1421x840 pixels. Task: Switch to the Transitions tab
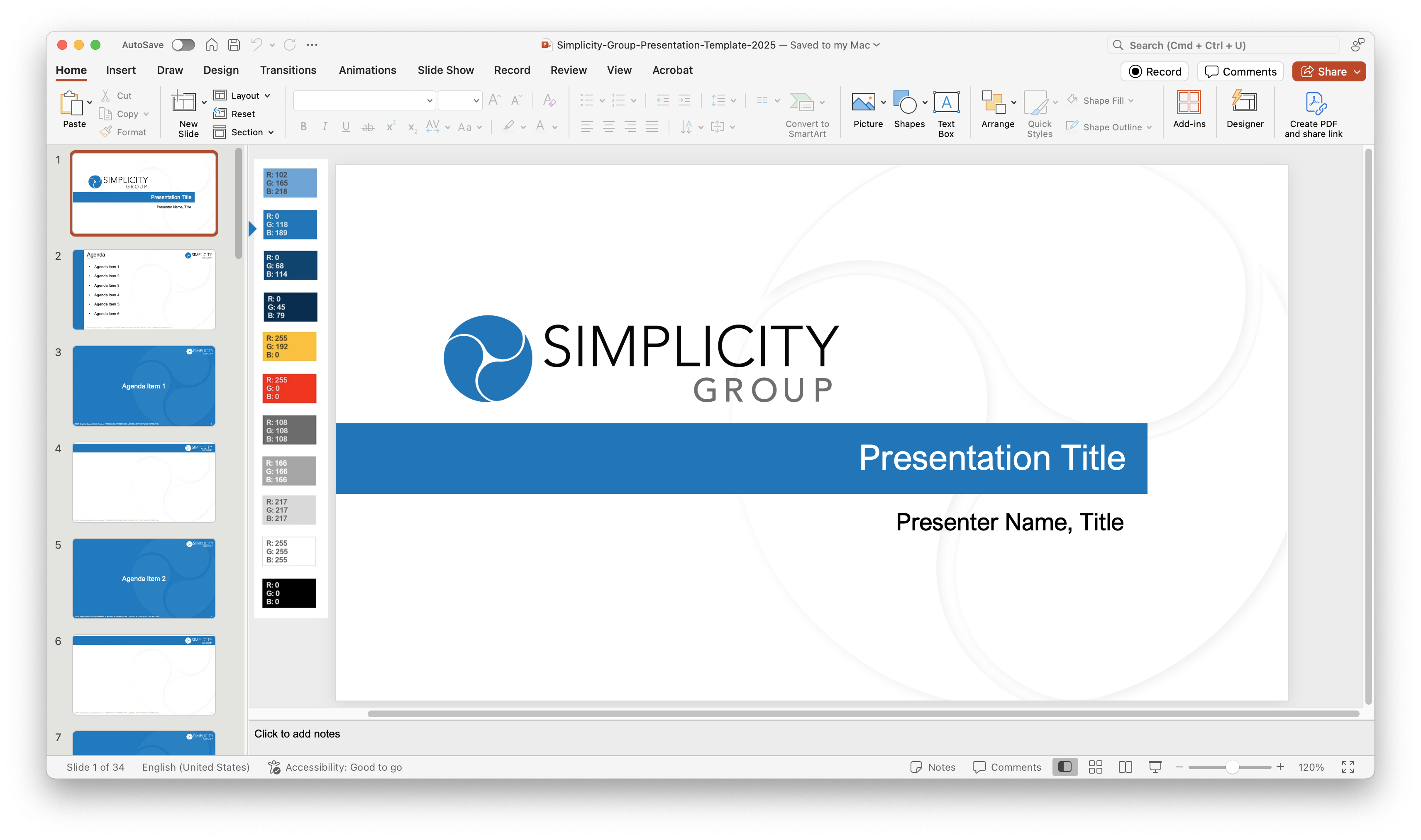point(288,70)
